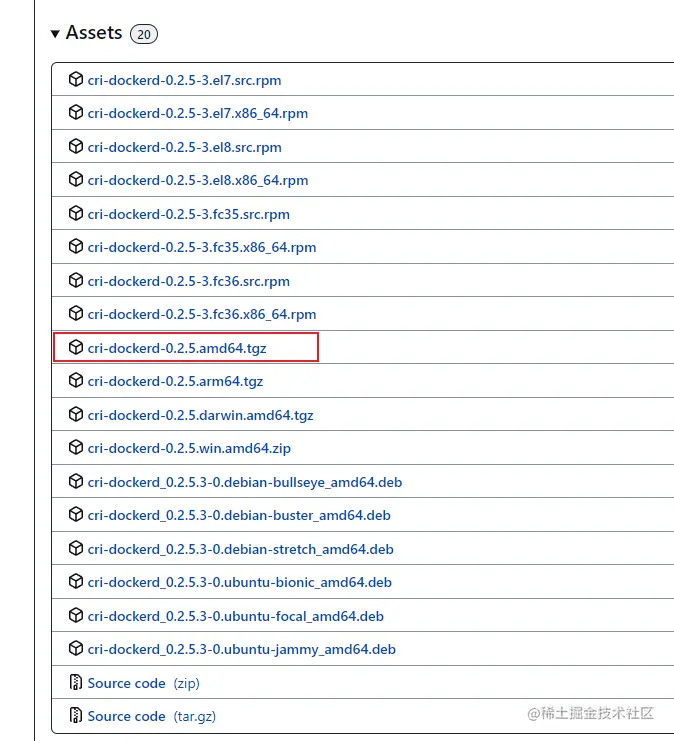Click package icon beside ubuntu-bionic deb

pos(76,582)
